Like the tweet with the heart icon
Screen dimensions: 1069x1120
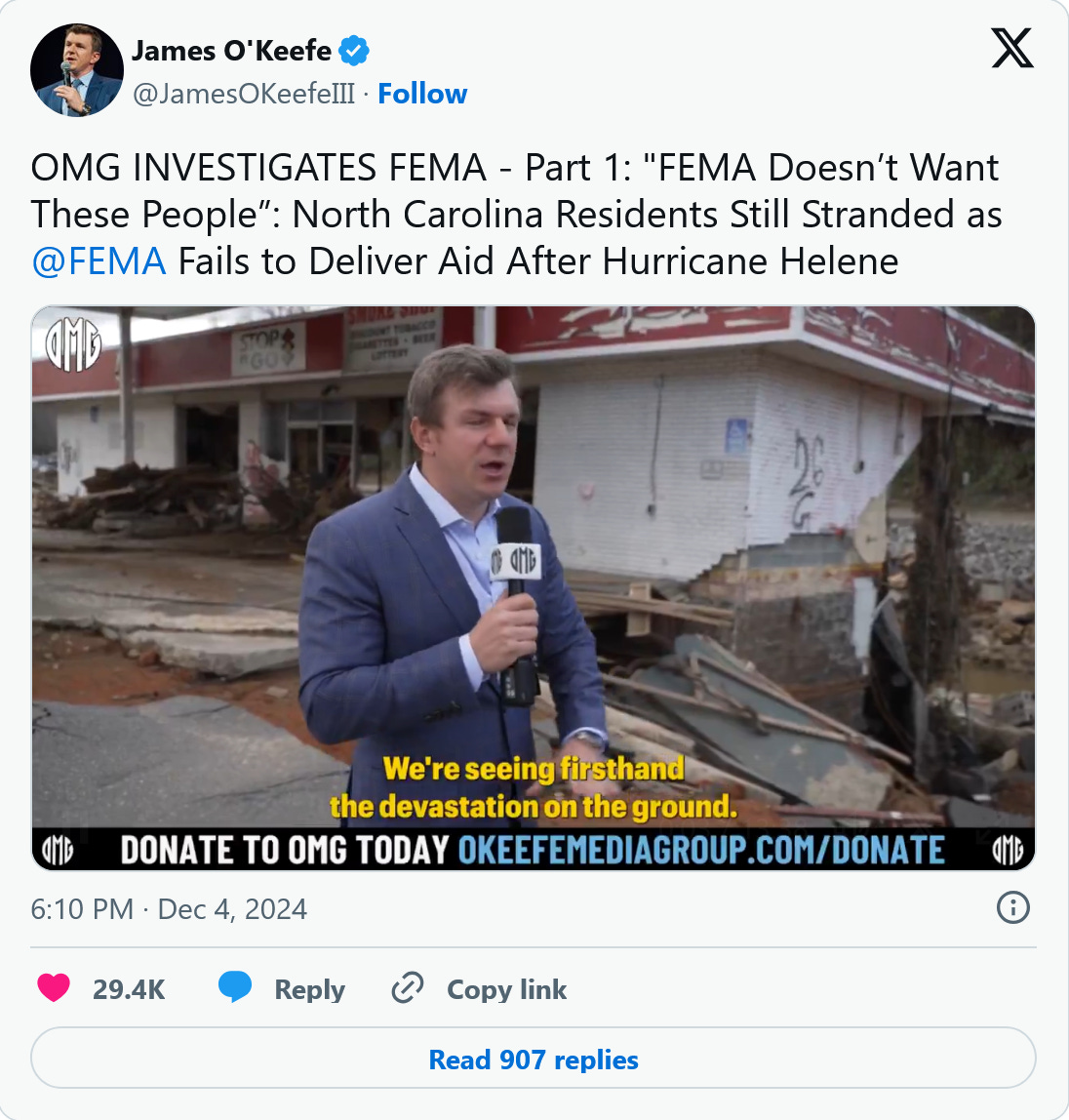tap(54, 988)
